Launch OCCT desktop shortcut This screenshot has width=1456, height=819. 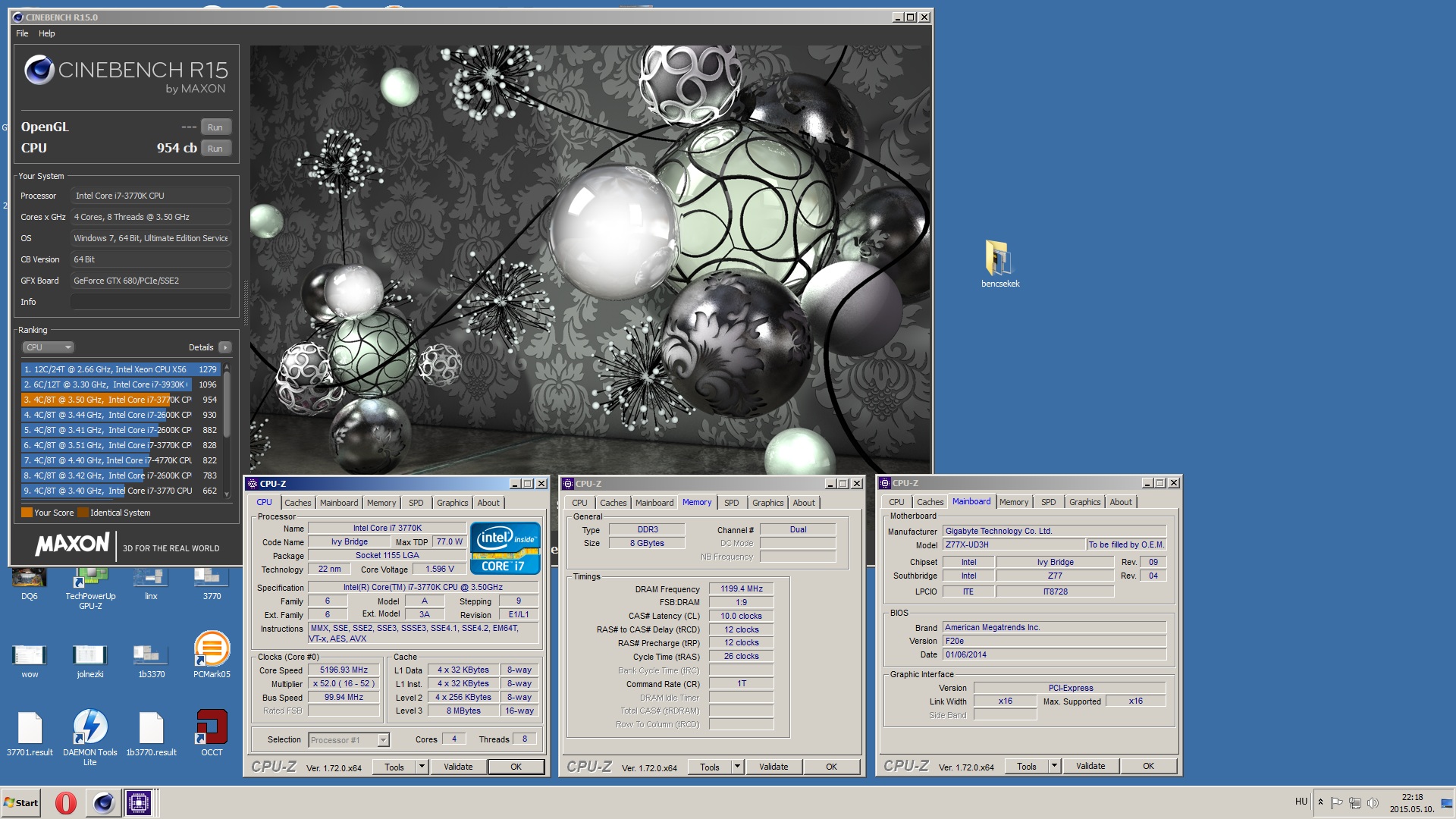(x=212, y=733)
